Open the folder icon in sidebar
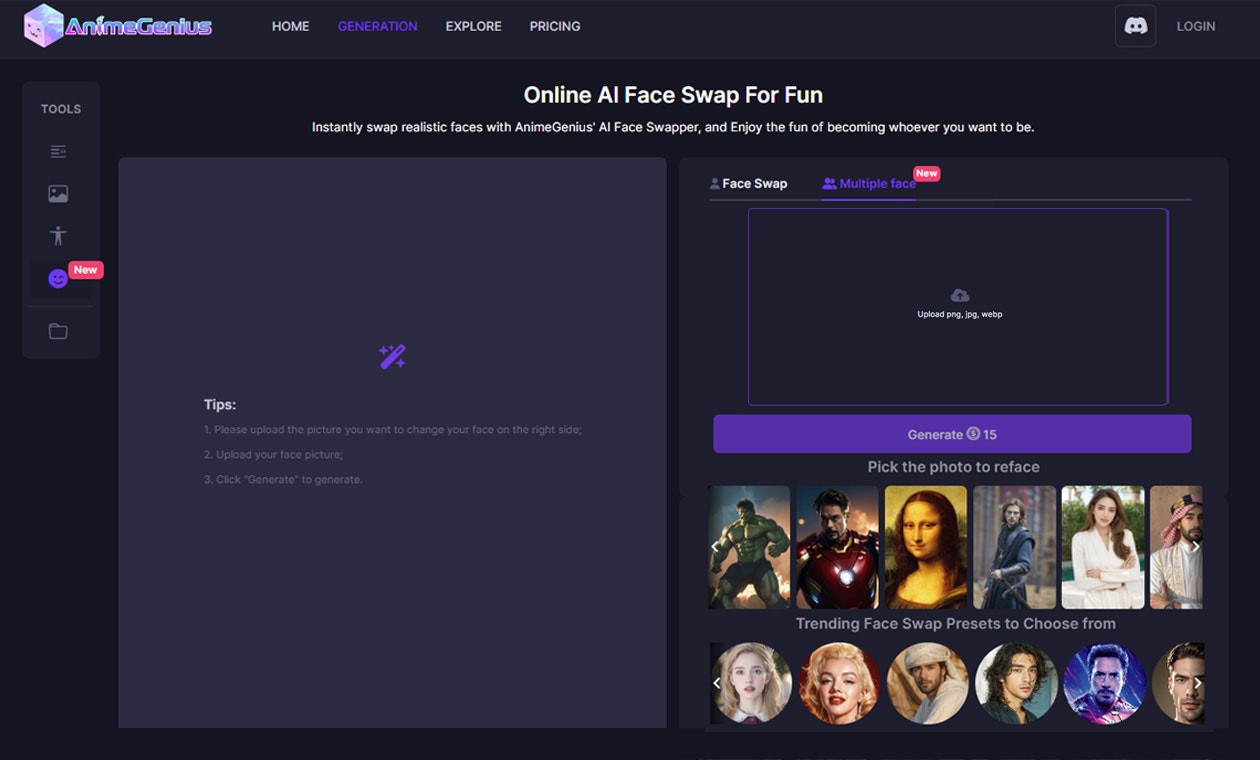 [x=58, y=331]
